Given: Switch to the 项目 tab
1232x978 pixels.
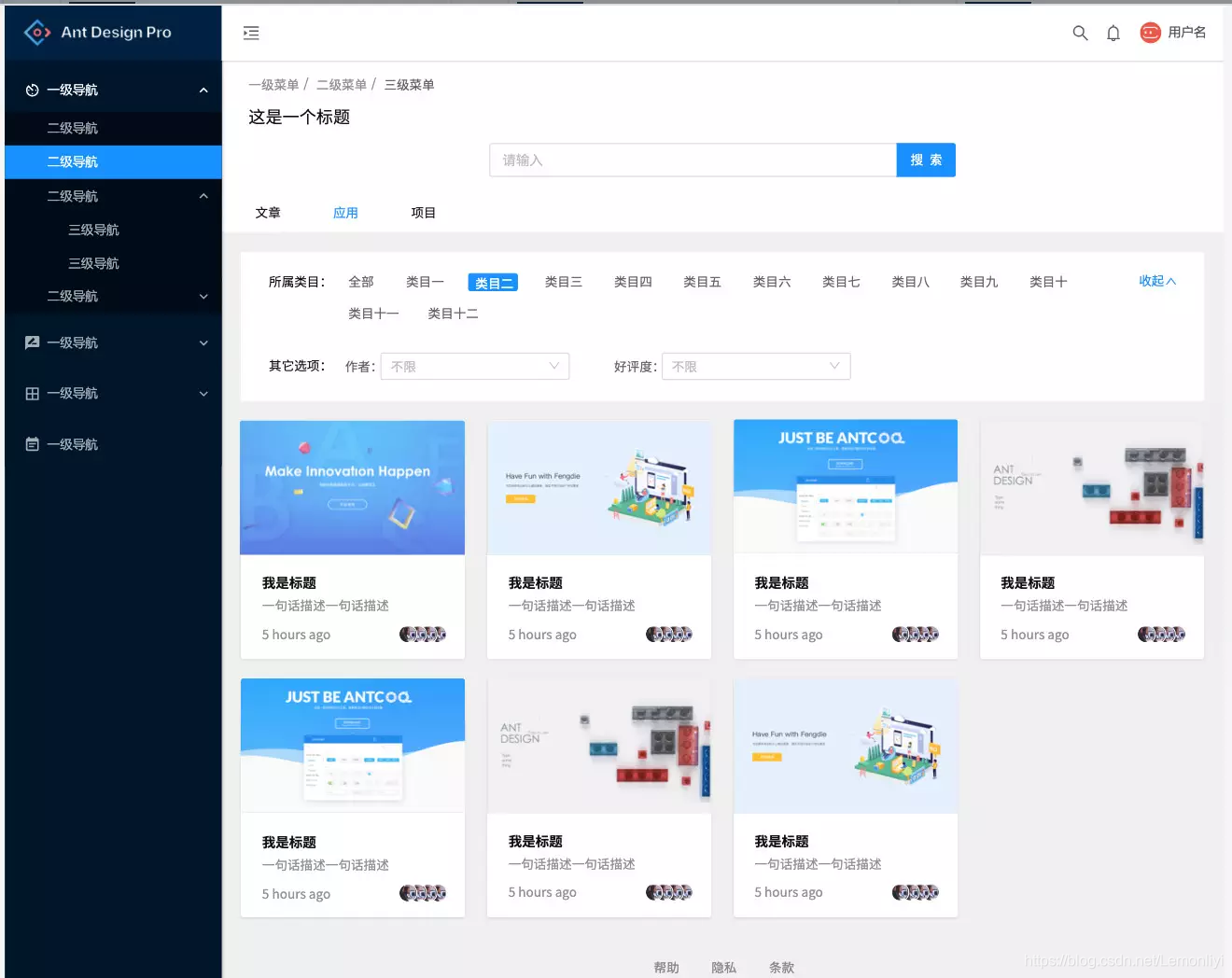Looking at the screenshot, I should click(x=423, y=212).
